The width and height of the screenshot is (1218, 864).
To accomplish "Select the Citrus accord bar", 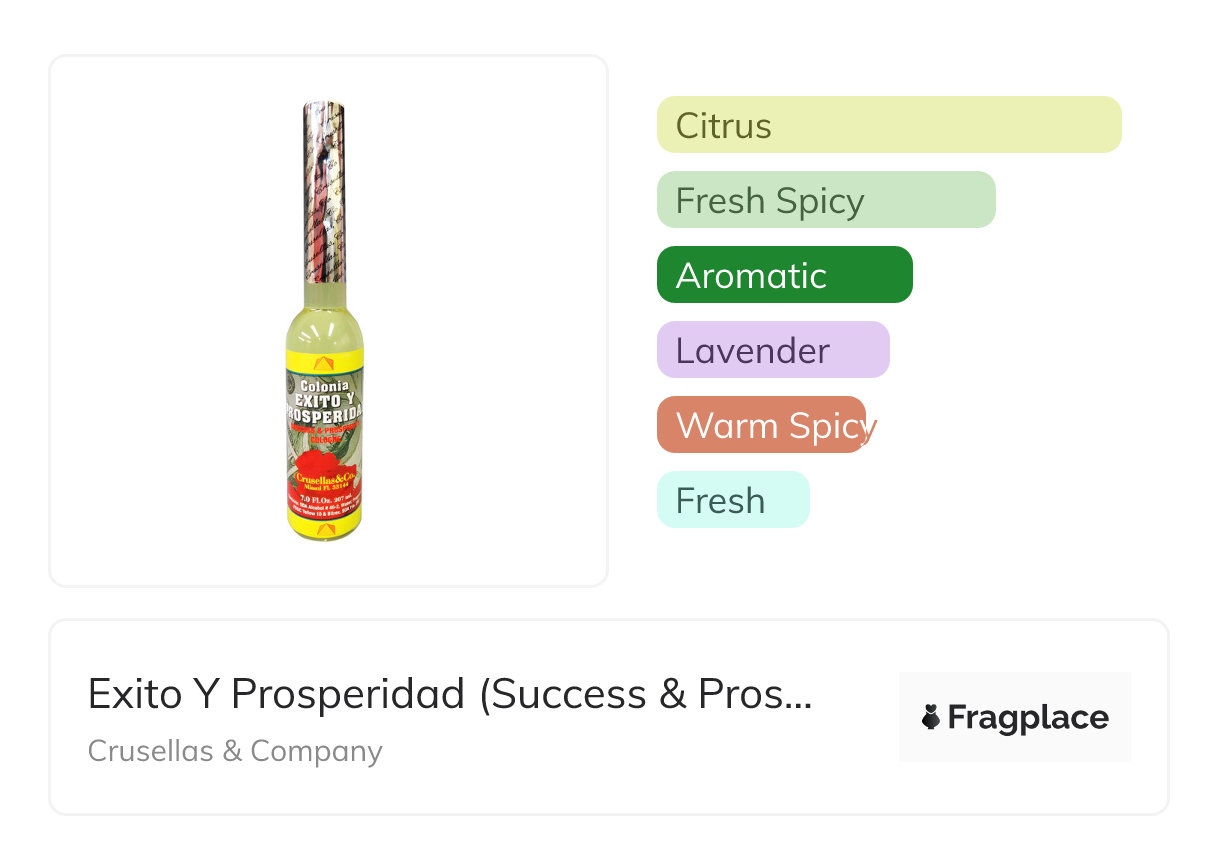I will (x=889, y=125).
